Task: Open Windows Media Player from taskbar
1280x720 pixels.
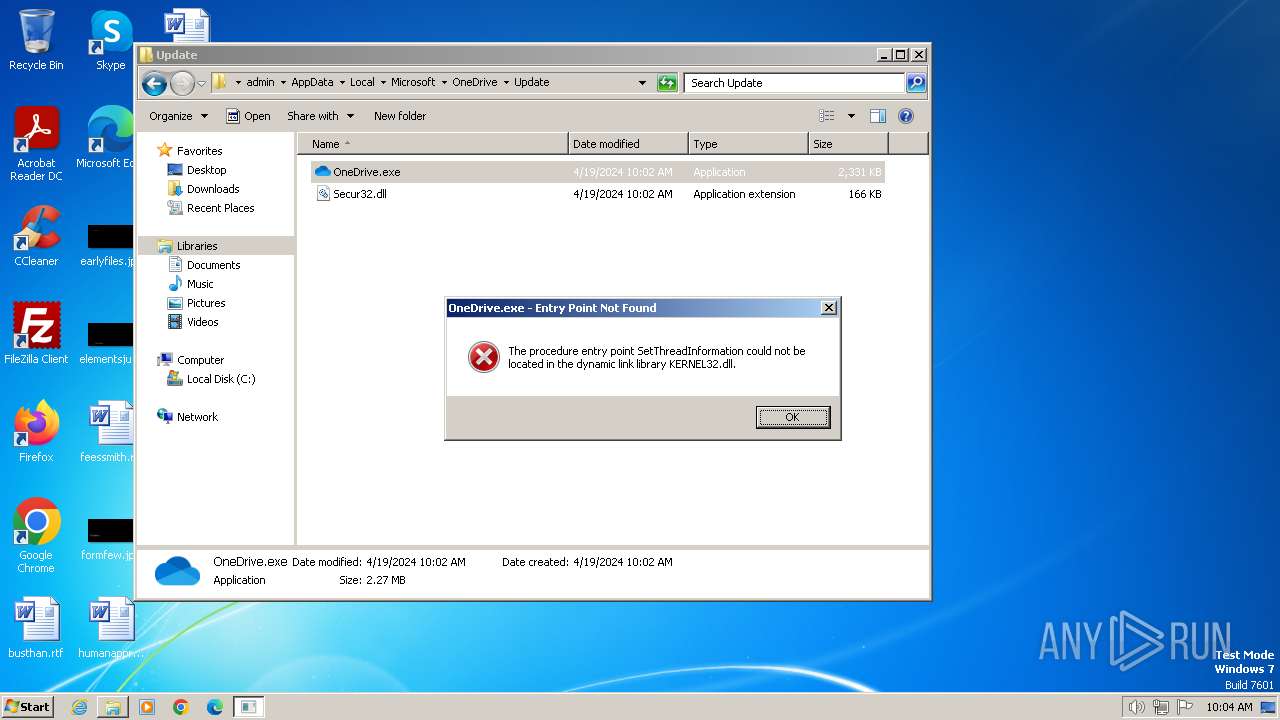Action: point(147,707)
